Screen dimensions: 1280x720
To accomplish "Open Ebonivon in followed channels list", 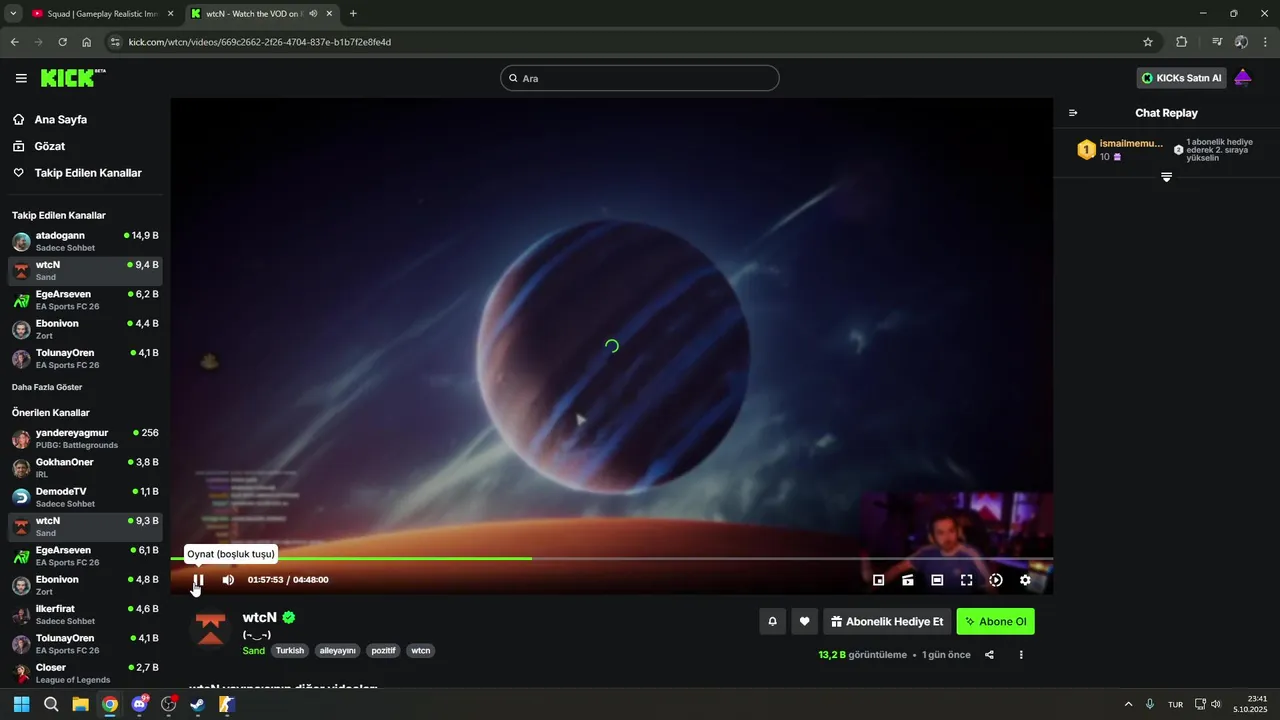I will point(85,329).
